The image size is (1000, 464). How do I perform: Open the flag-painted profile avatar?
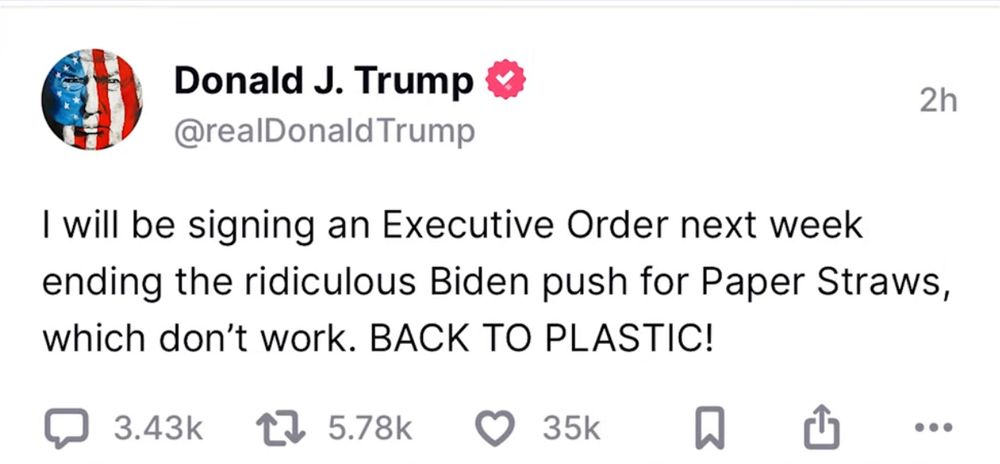click(x=92, y=99)
